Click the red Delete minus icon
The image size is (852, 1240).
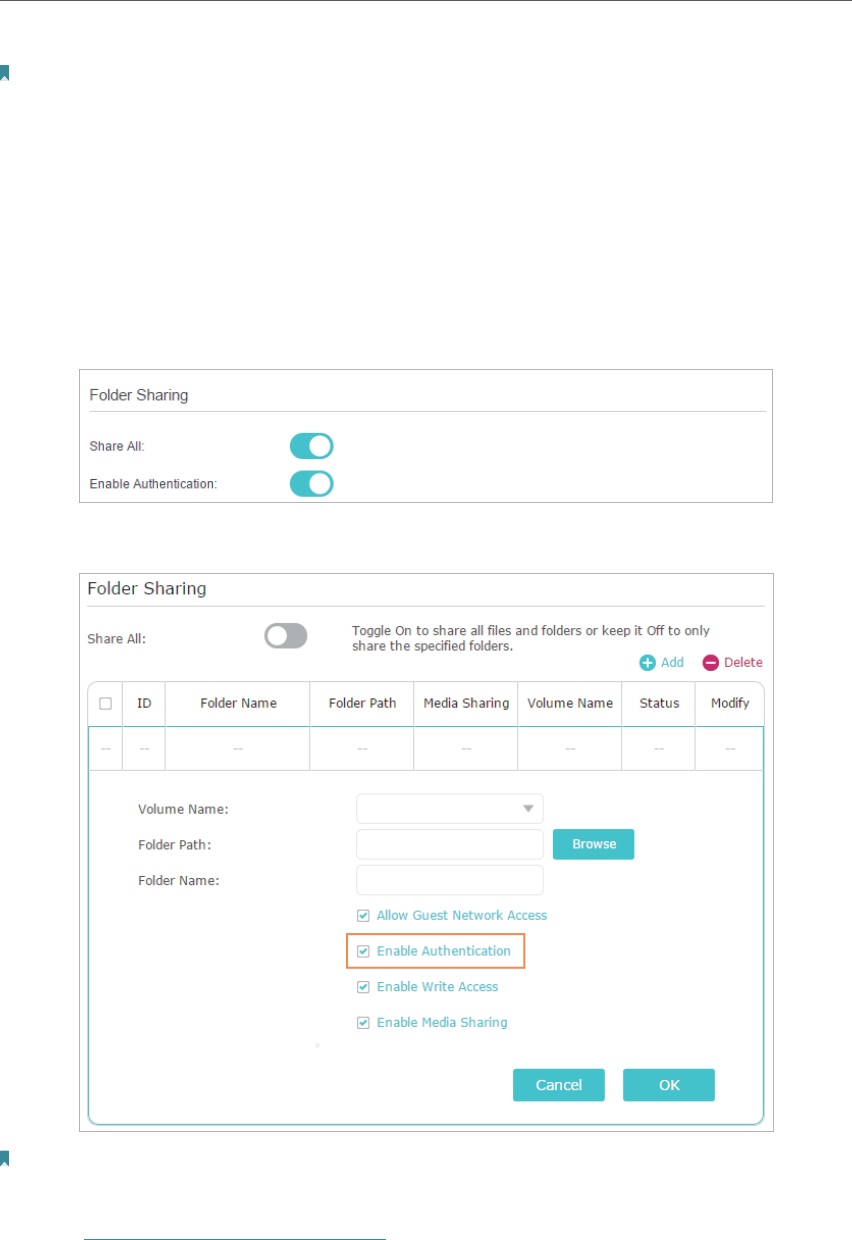pos(711,663)
